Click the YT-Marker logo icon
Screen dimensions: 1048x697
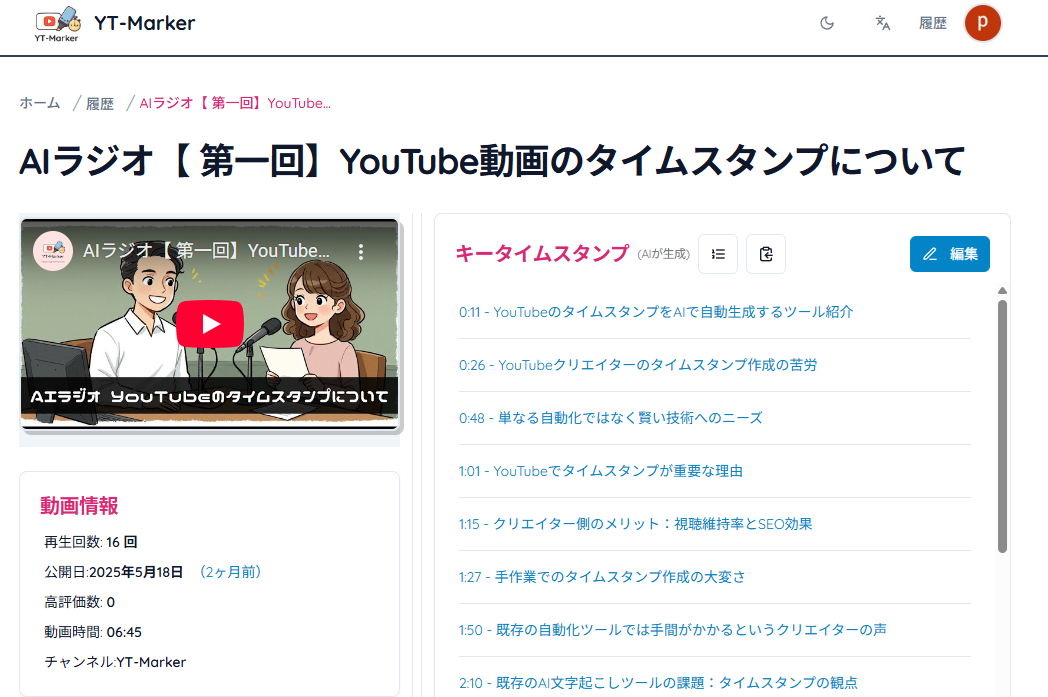(57, 24)
